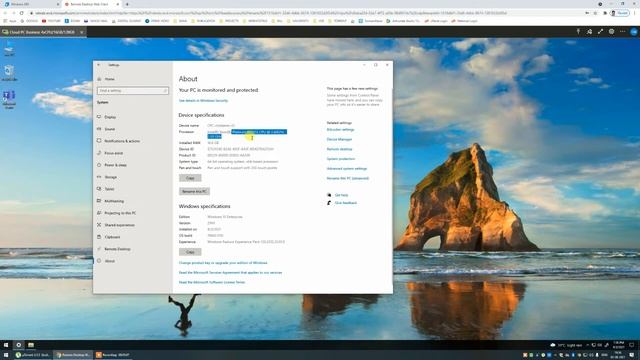Viewport: 640px width, 360px height.
Task: Focus the Find a setting search box
Action: coord(133,91)
